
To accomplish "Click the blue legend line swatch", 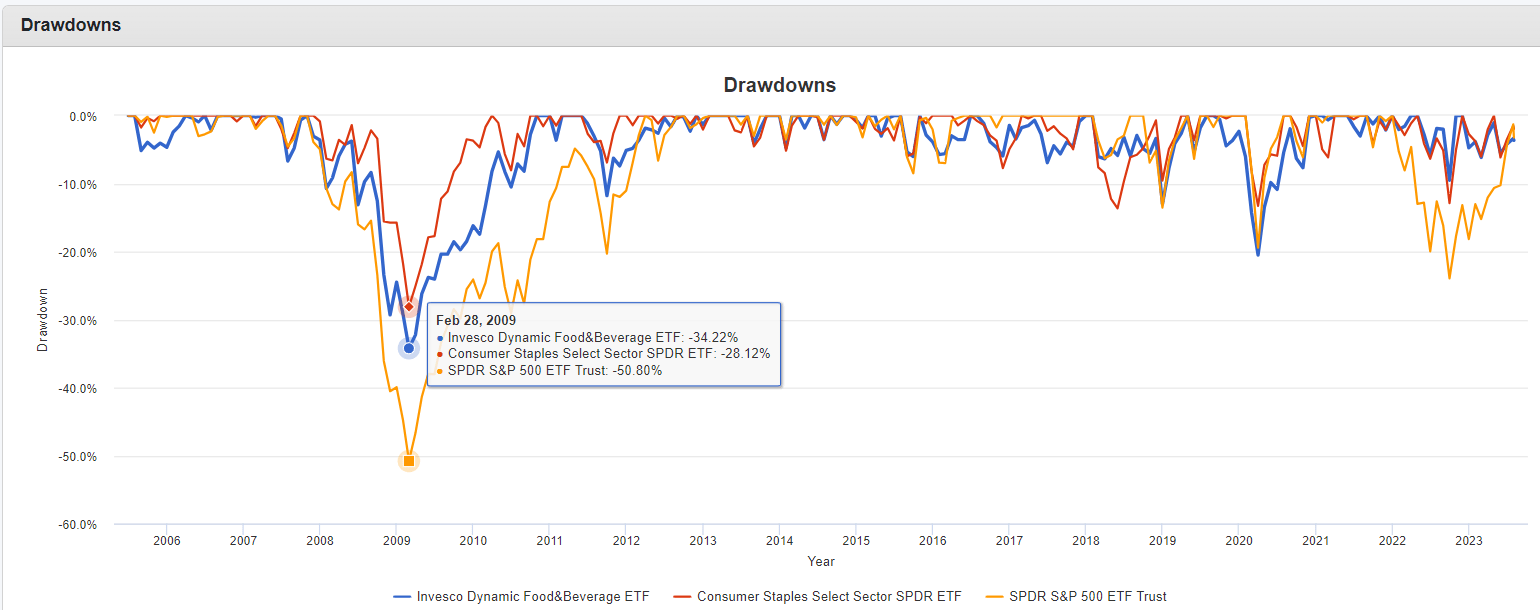I will click(x=402, y=597).
